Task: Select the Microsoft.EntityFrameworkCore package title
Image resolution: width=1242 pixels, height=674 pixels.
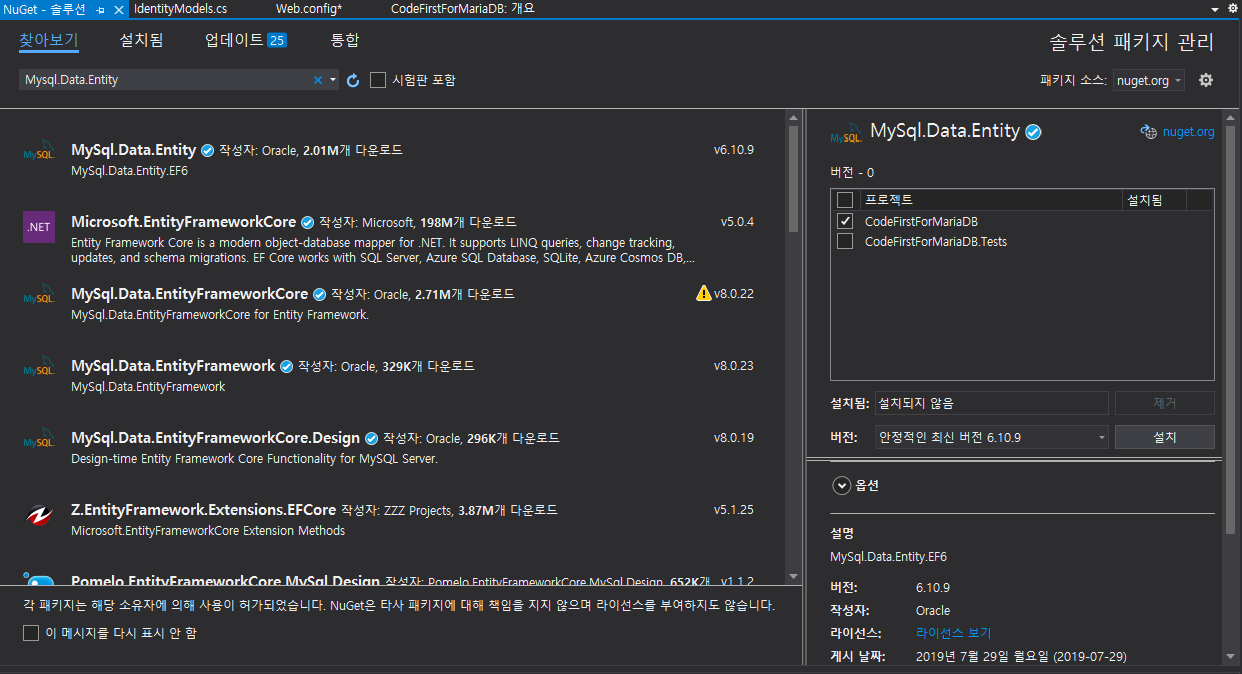Action: pyautogui.click(x=184, y=222)
